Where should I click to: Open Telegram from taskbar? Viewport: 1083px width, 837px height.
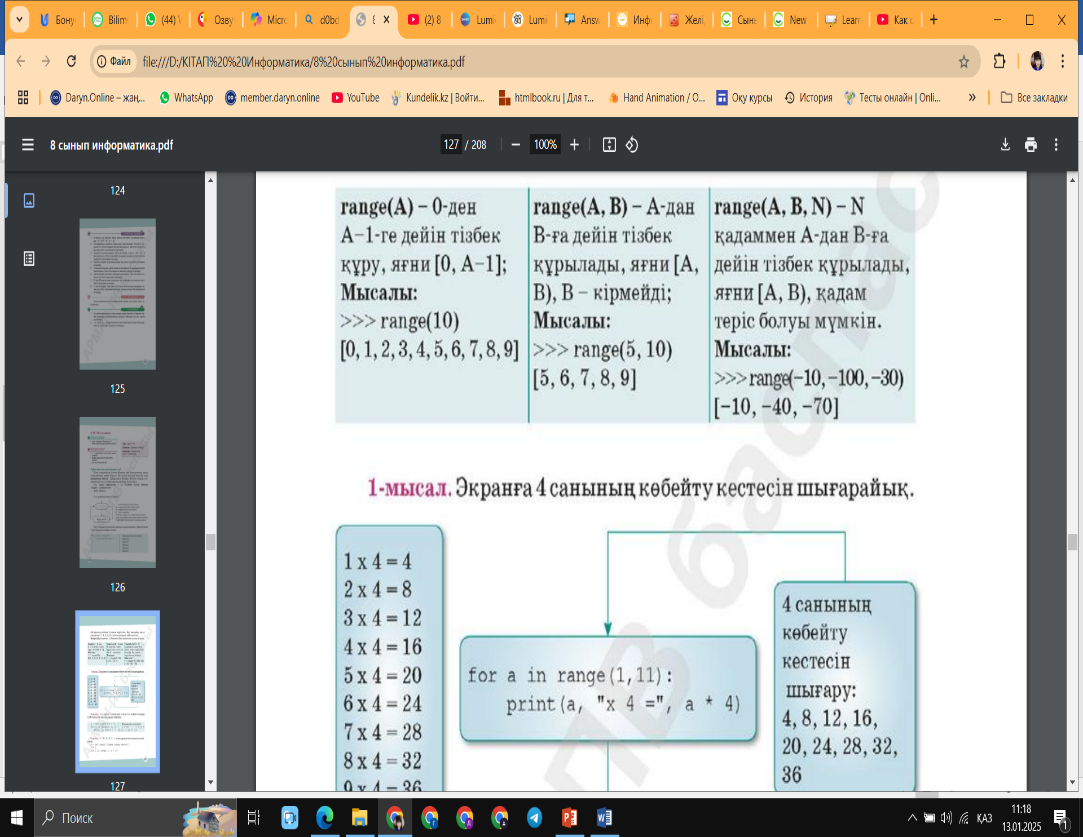click(x=535, y=818)
